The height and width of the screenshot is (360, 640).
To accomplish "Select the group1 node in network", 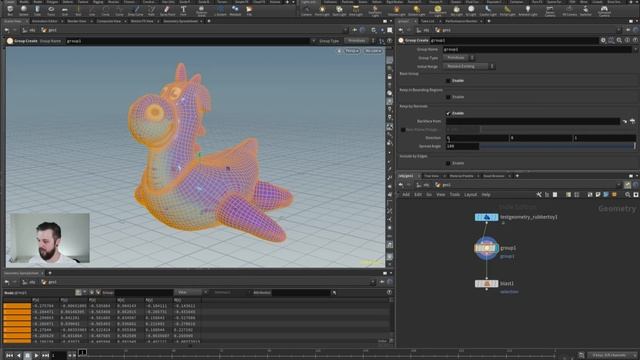I will pyautogui.click(x=487, y=248).
